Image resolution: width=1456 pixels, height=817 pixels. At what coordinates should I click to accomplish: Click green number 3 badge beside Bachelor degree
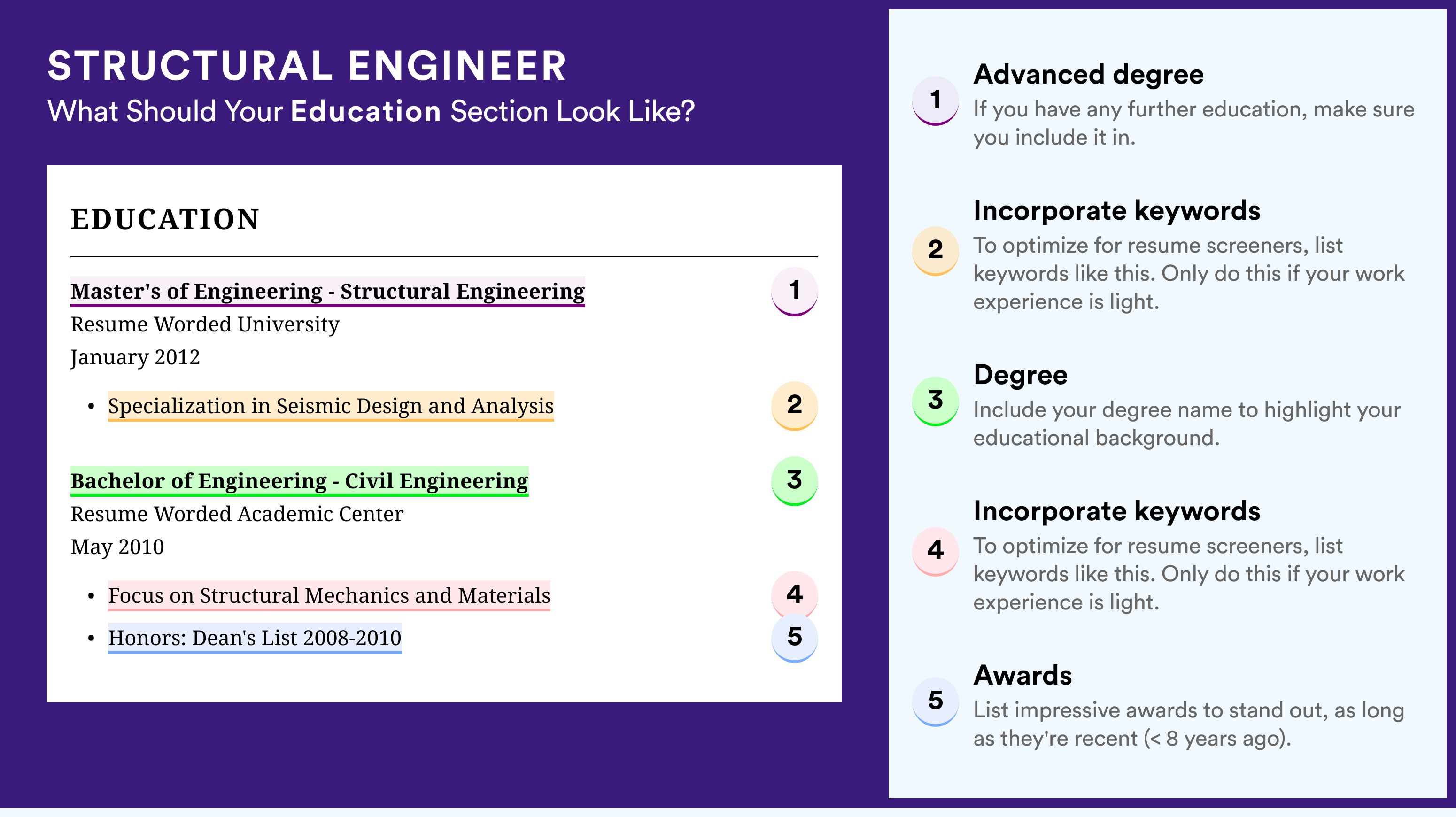(x=794, y=481)
